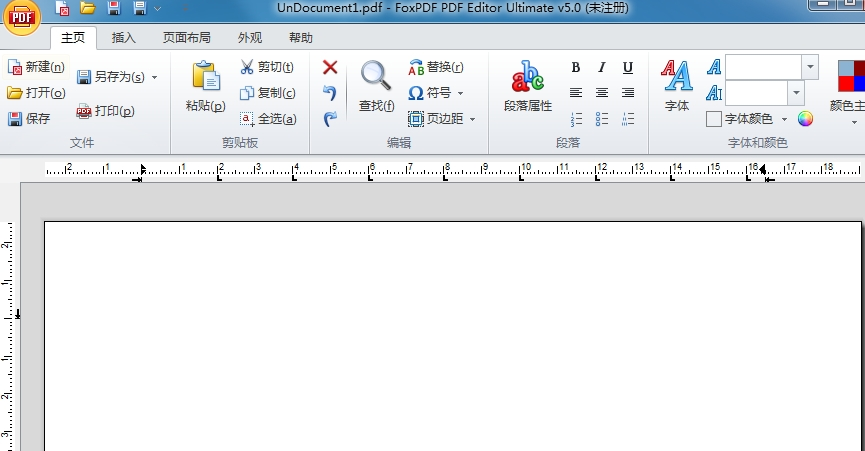
Task: Click 打印(p) to print the PDF
Action: (105, 111)
